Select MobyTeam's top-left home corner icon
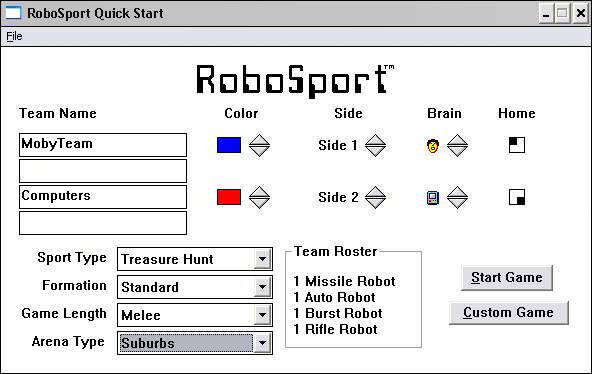The height and width of the screenshot is (374, 592). tap(516, 145)
